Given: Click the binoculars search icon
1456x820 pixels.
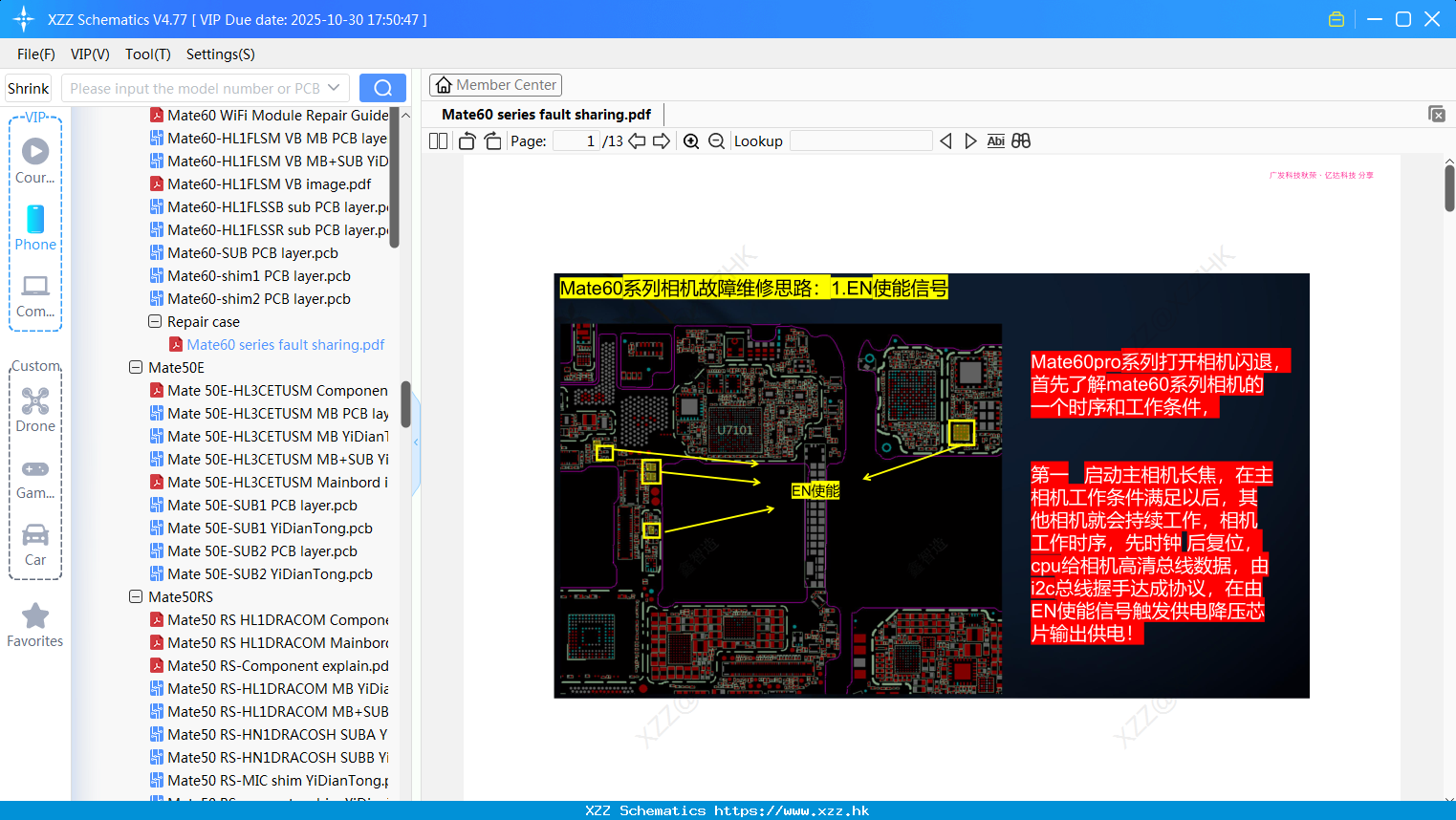Looking at the screenshot, I should [x=1021, y=140].
